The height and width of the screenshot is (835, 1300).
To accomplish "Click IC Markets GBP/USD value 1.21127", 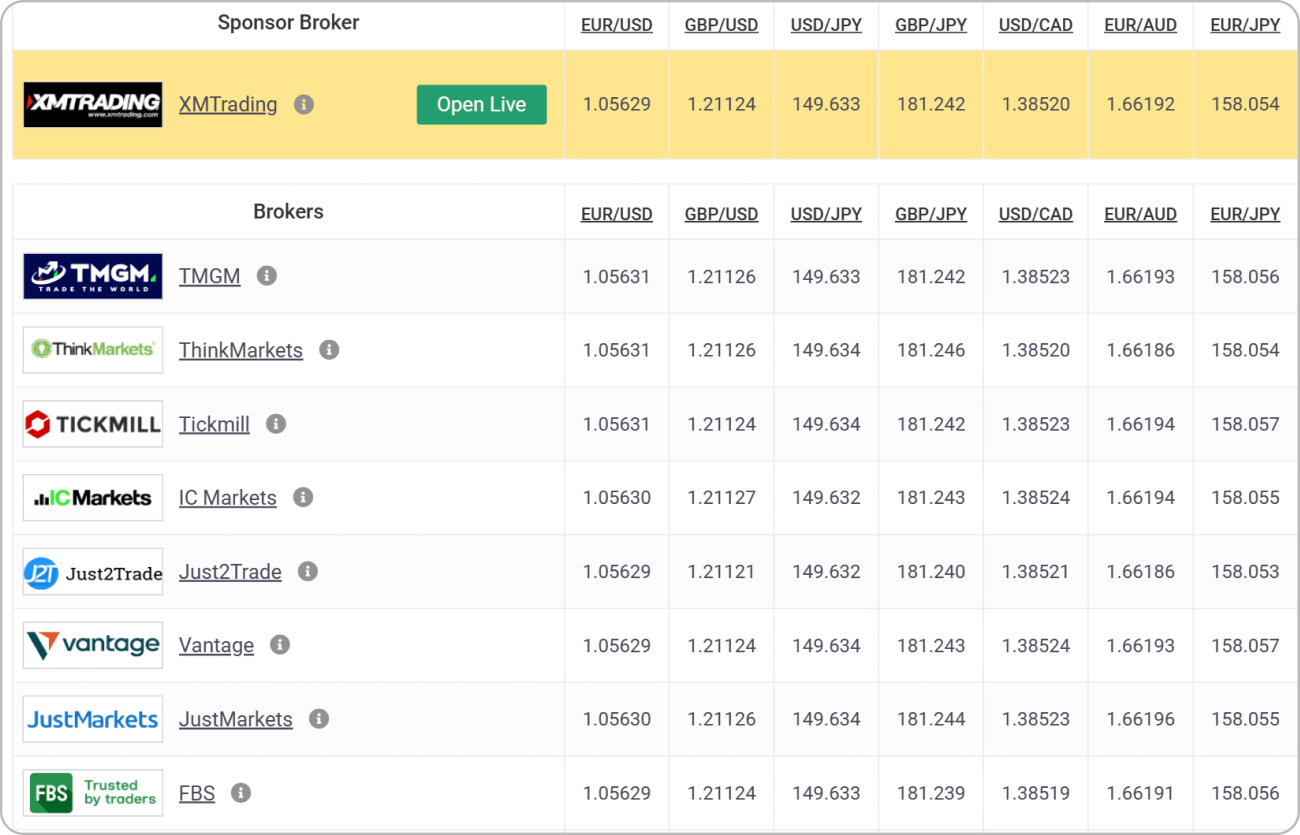I will click(721, 497).
